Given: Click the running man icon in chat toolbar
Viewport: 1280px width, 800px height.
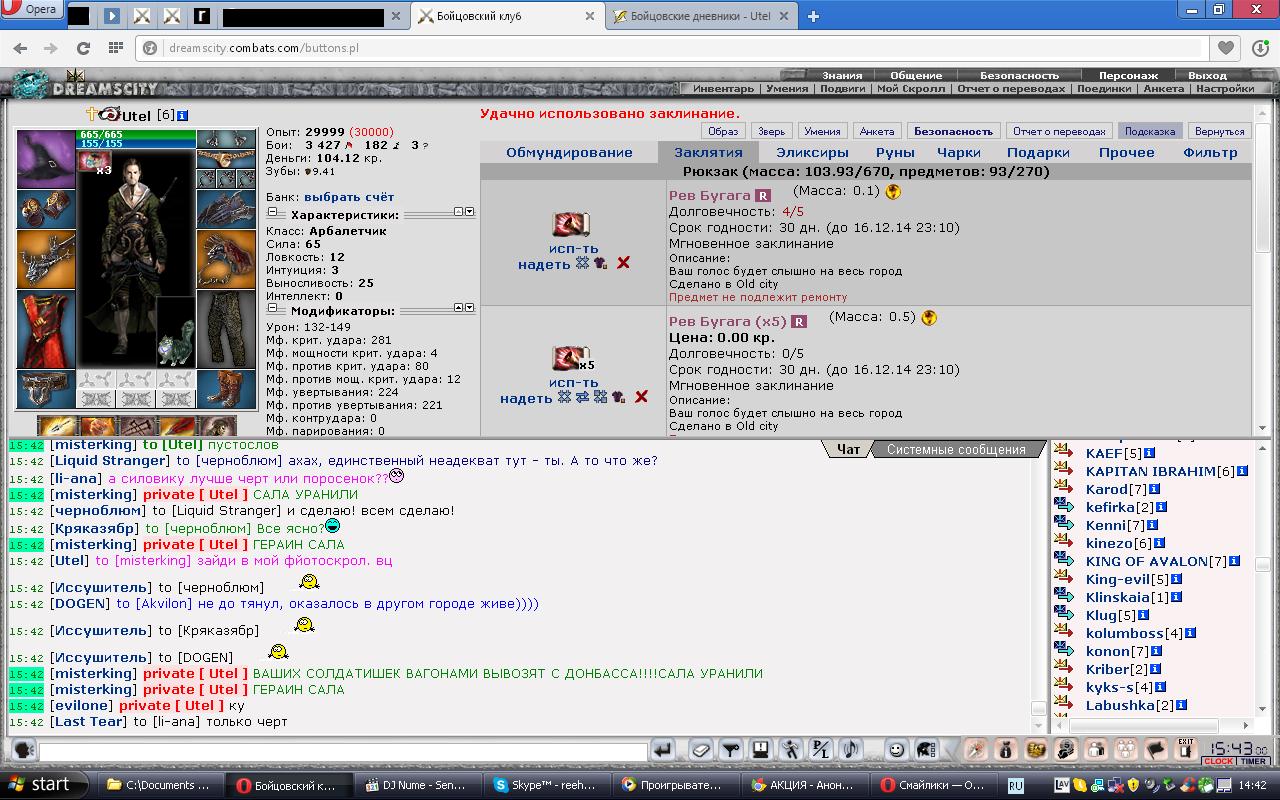Looking at the screenshot, I should 791,749.
